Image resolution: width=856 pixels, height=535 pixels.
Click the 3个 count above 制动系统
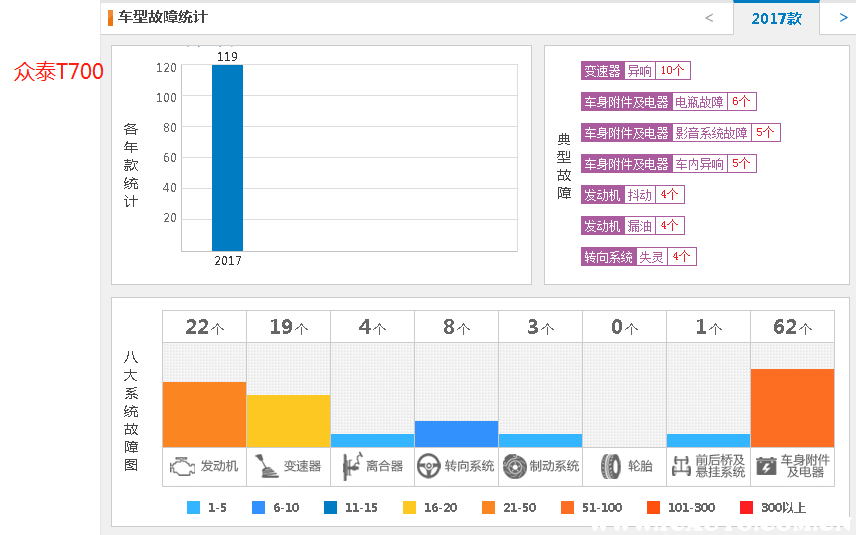click(x=540, y=327)
